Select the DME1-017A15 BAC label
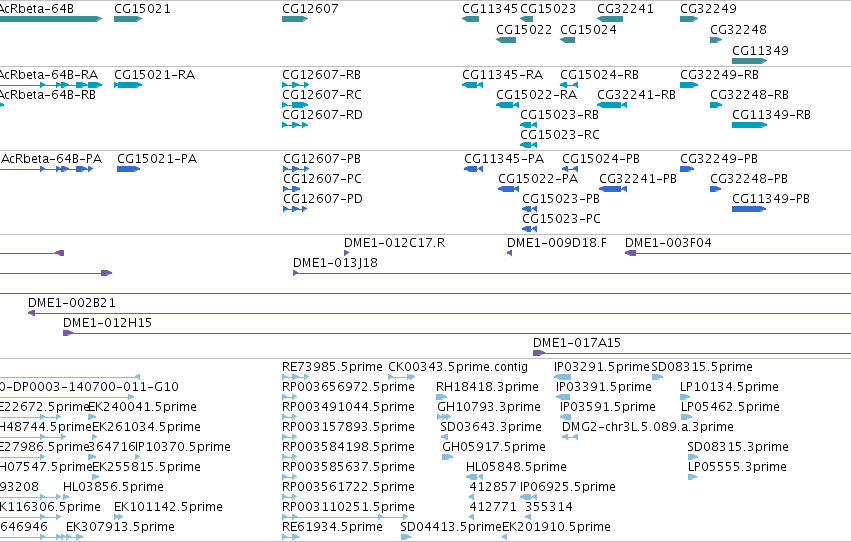Image resolution: width=851 pixels, height=542 pixels. (x=577, y=342)
